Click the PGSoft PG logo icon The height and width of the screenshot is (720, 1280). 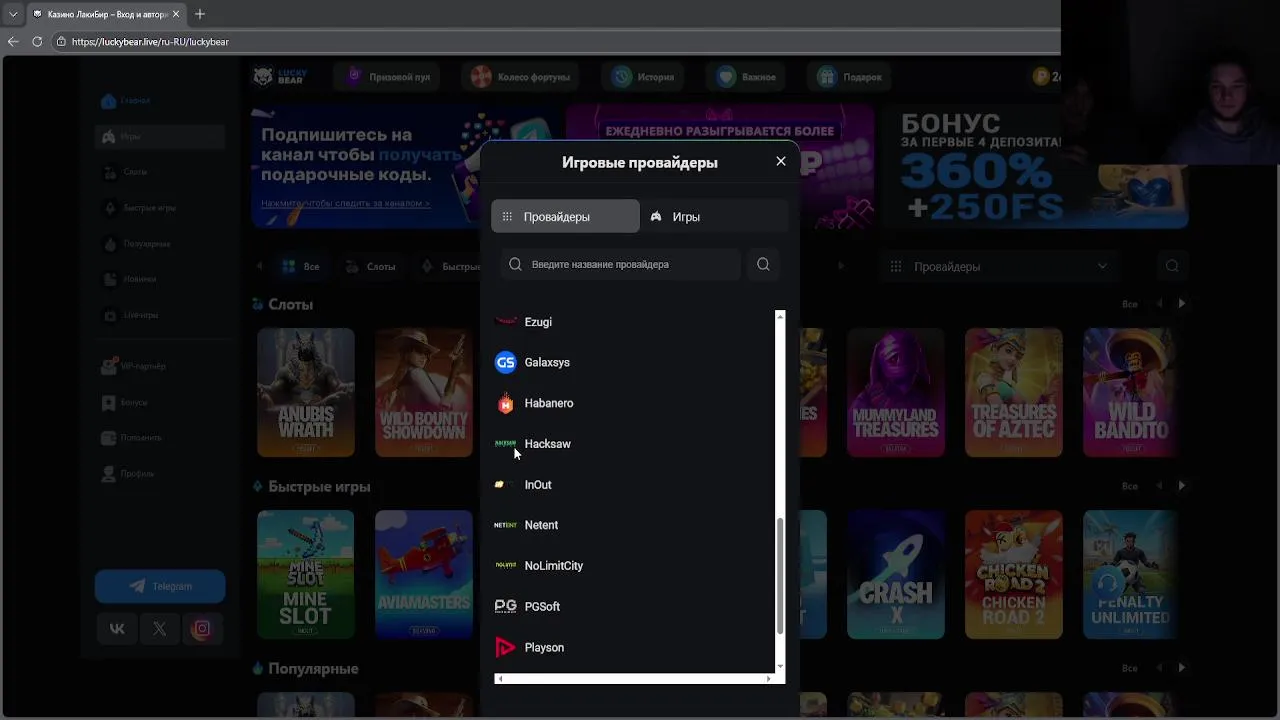point(506,606)
